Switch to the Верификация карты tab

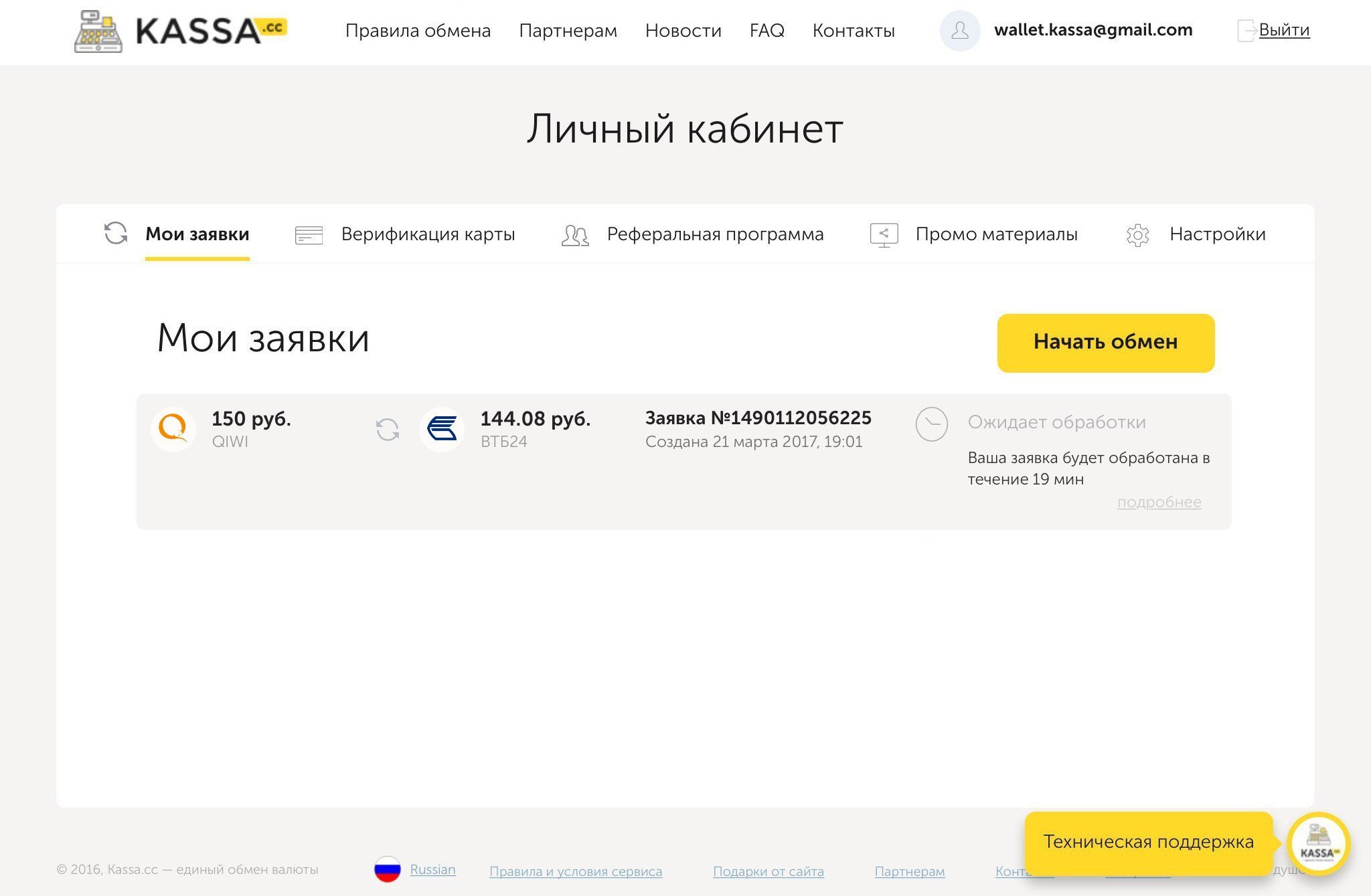coord(428,234)
